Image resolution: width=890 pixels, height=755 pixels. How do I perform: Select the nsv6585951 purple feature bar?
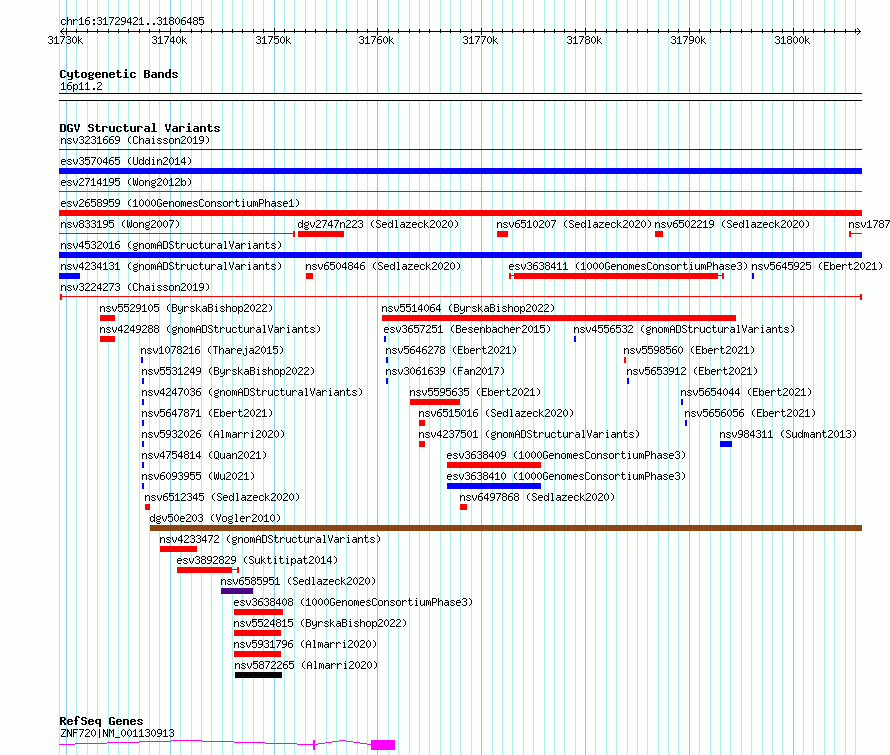point(237,591)
